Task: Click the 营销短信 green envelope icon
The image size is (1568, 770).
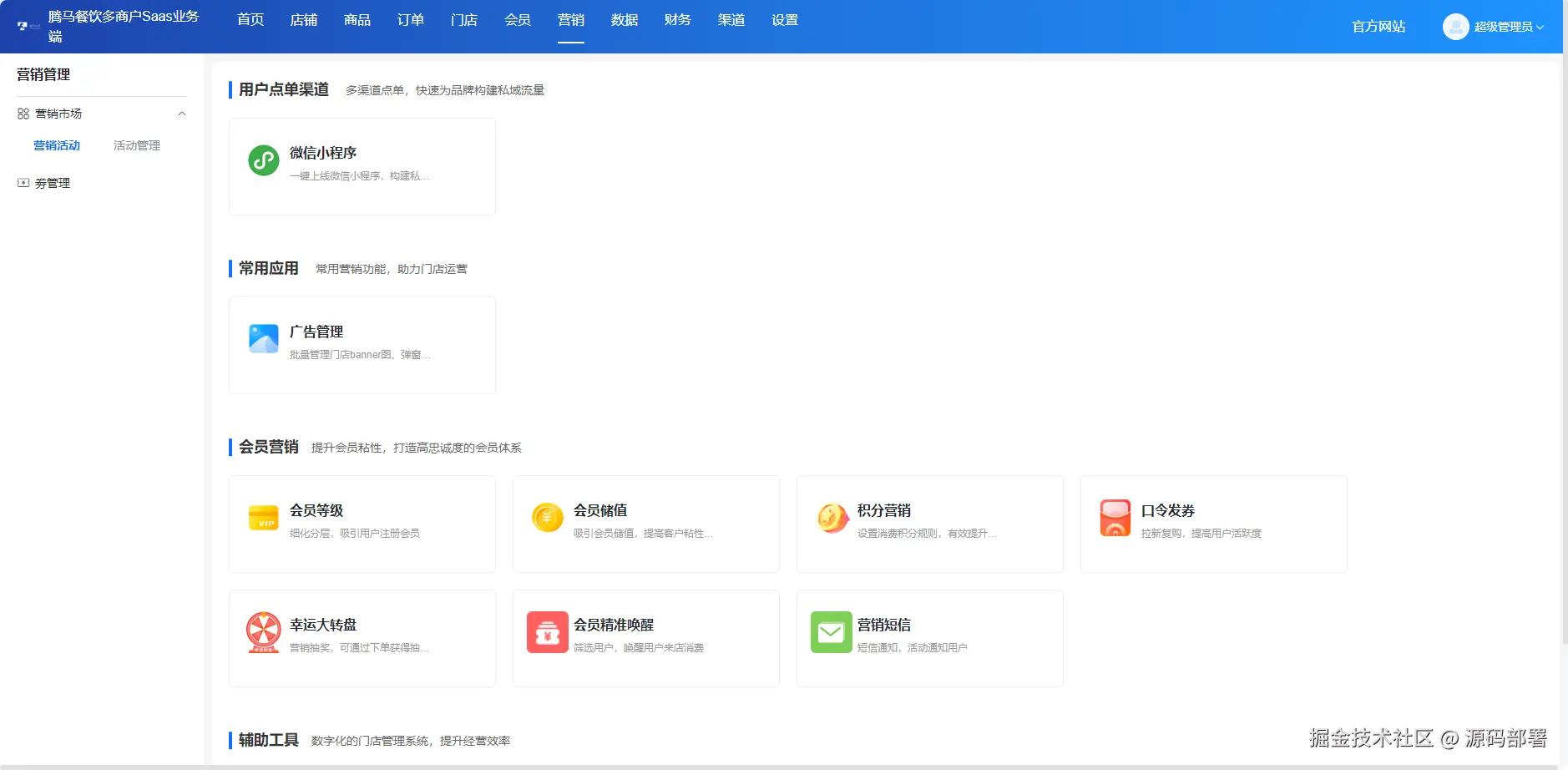Action: [832, 632]
